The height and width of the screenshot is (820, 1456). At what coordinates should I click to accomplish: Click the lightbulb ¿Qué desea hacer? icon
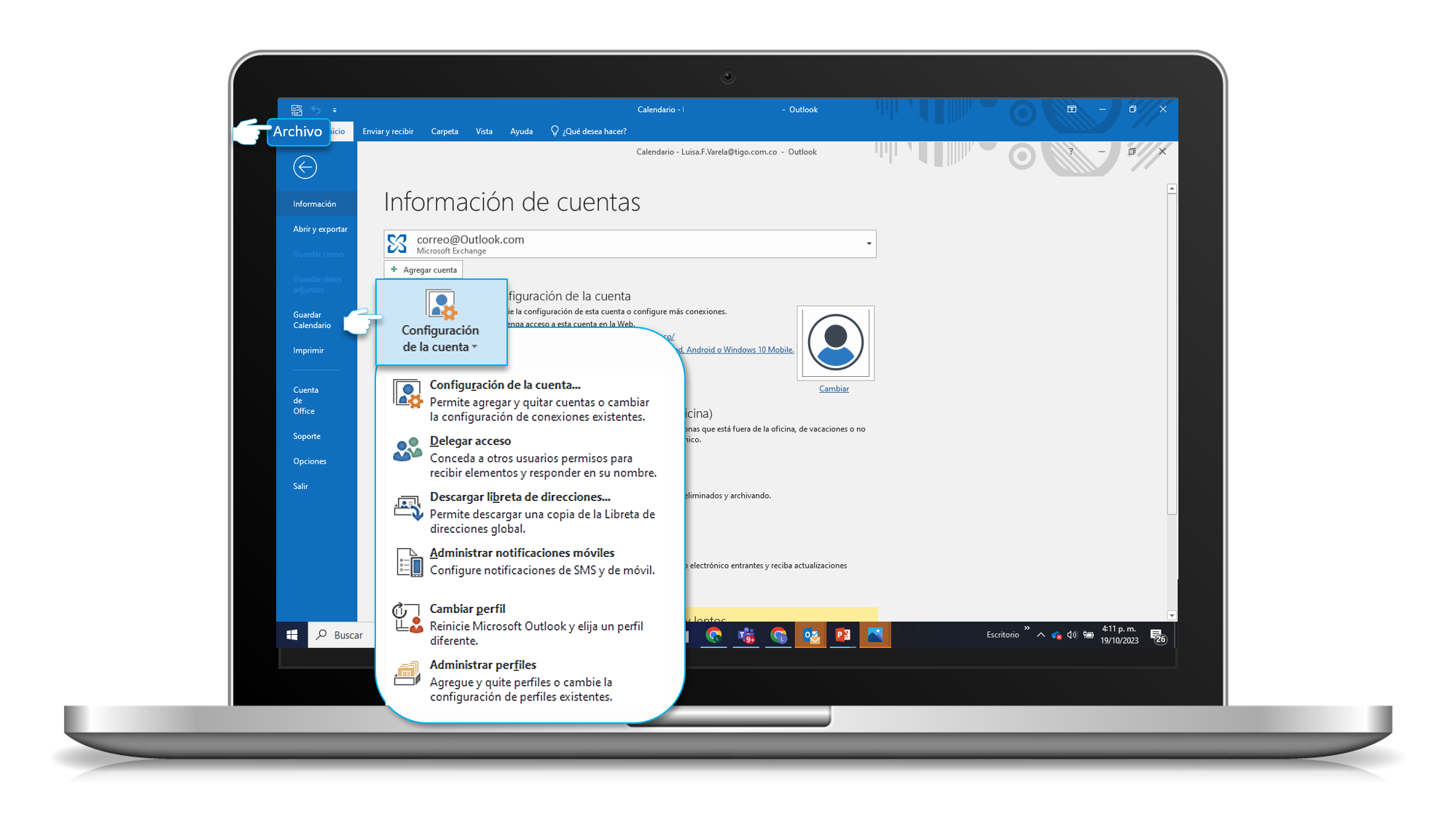coord(555,131)
